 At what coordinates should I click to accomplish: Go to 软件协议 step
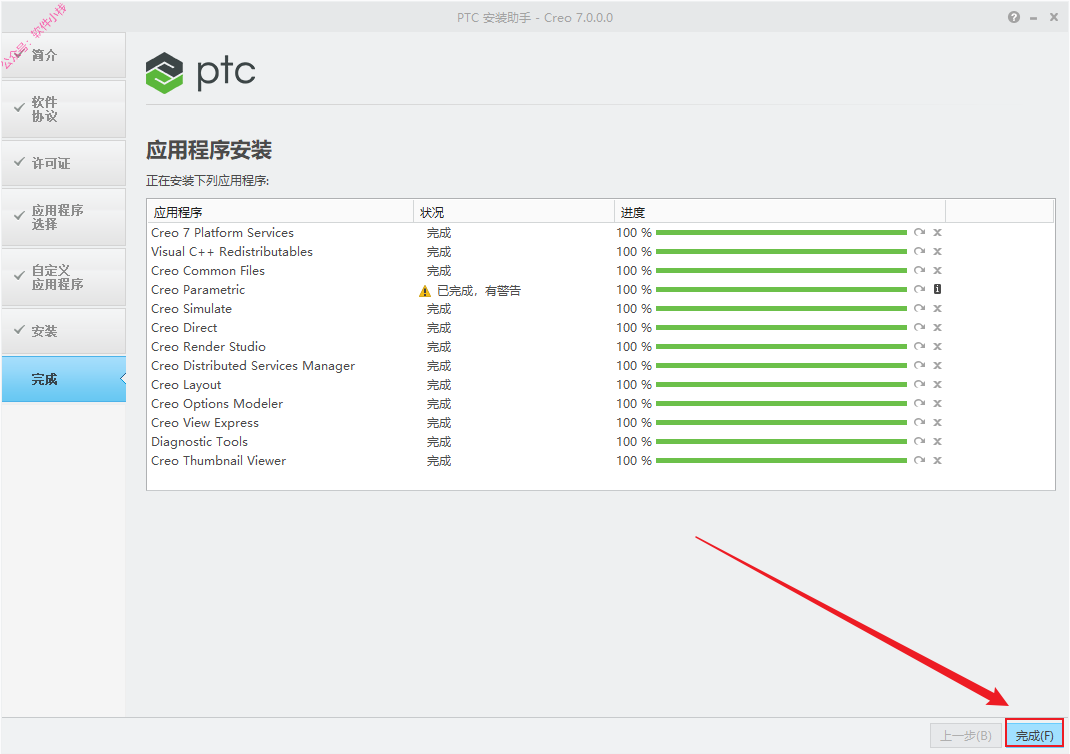[63, 109]
